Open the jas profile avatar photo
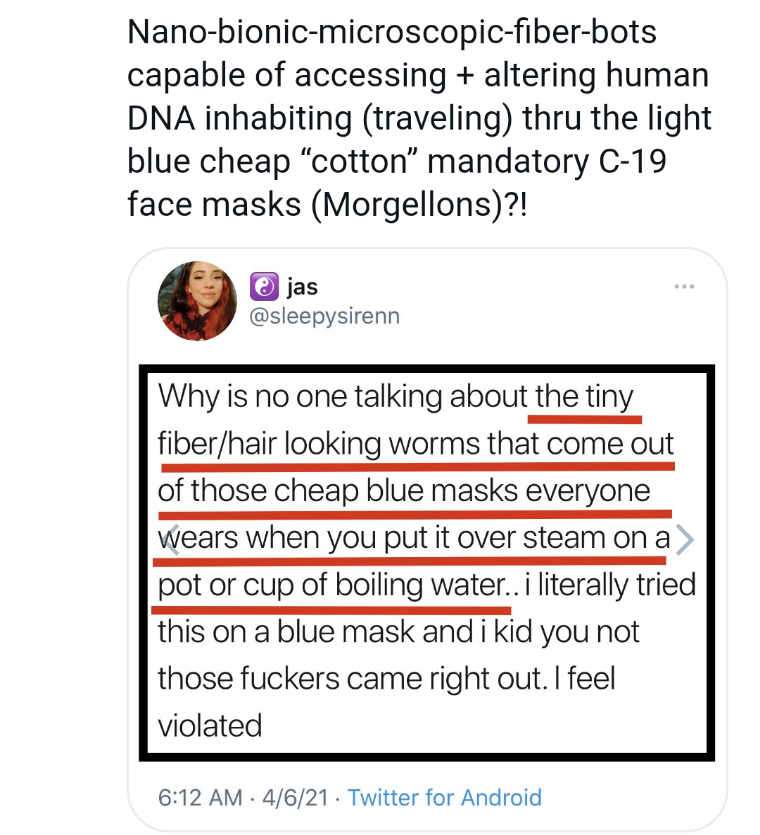760x835 pixels. [x=197, y=302]
